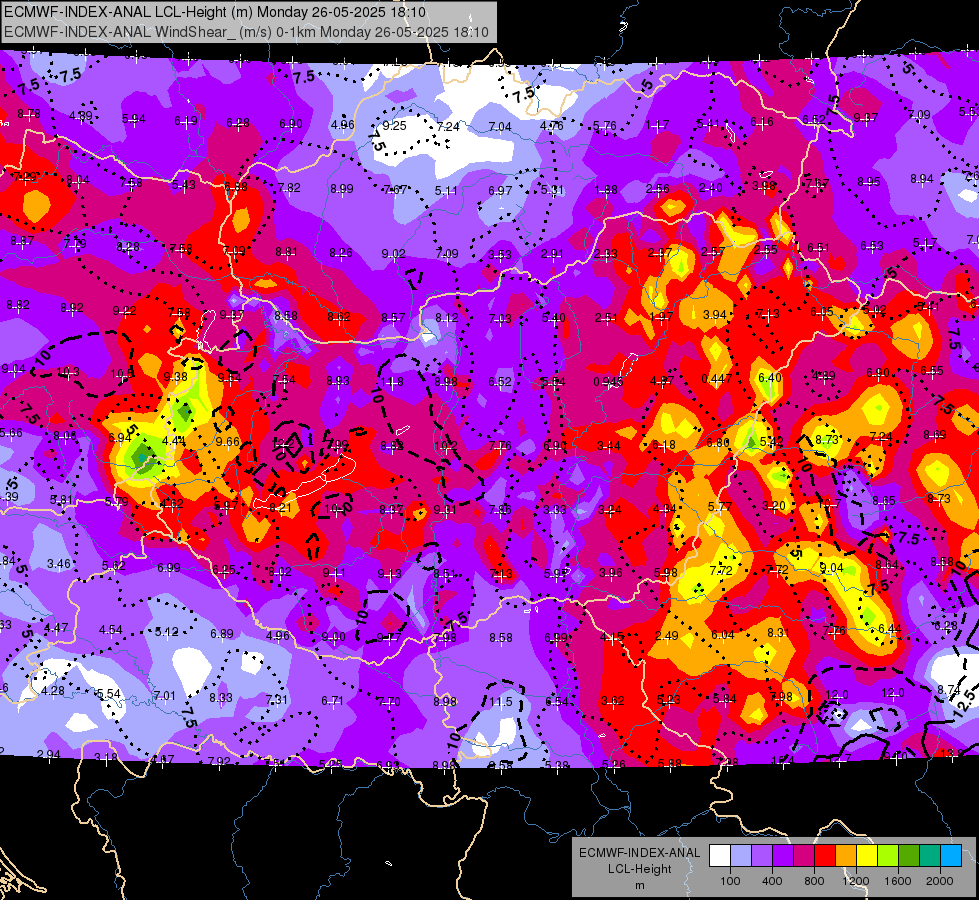Click the grid value "8.33"
Screen dimensions: 979x900
(x=221, y=697)
